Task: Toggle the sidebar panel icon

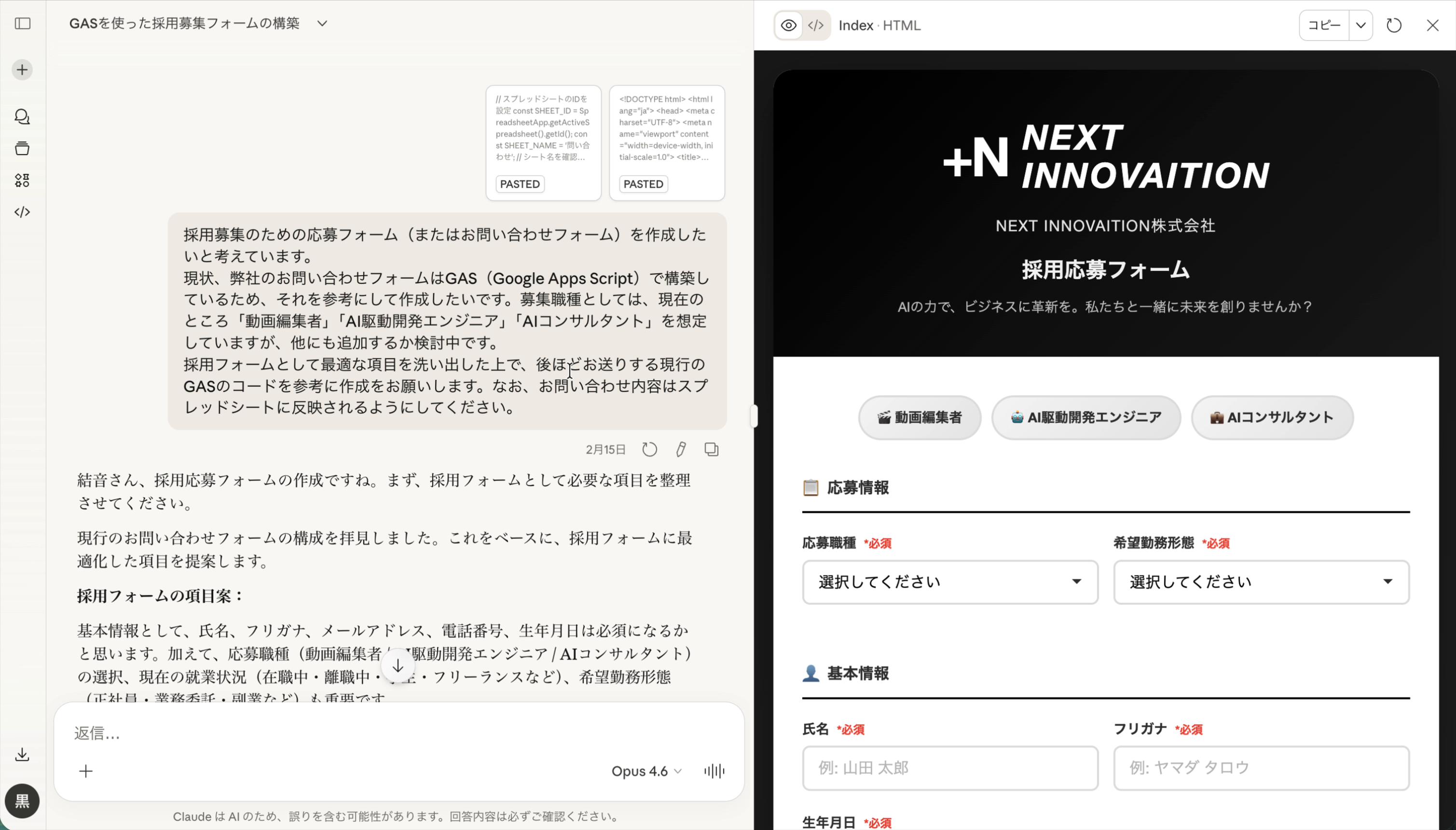Action: (23, 23)
